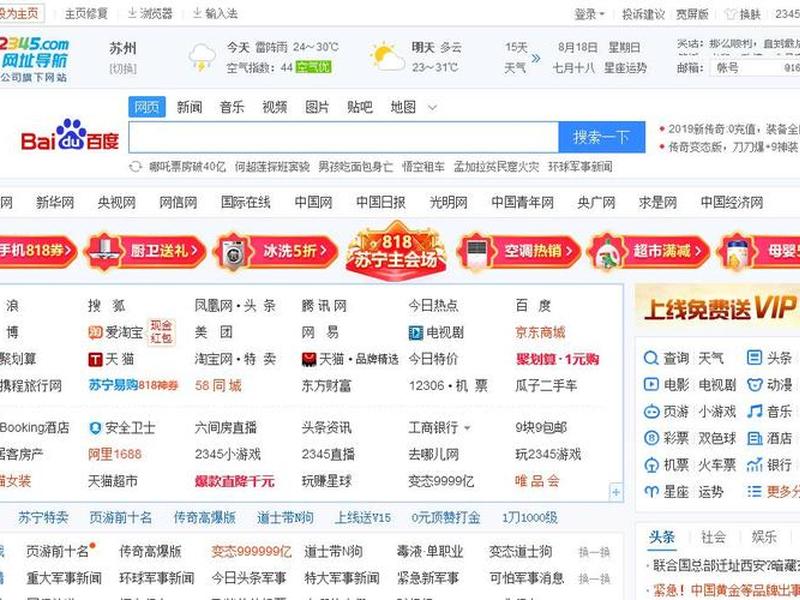Click the 电视剧 blue play icon
Viewport: 800px width, 600px height.
pos(416,333)
